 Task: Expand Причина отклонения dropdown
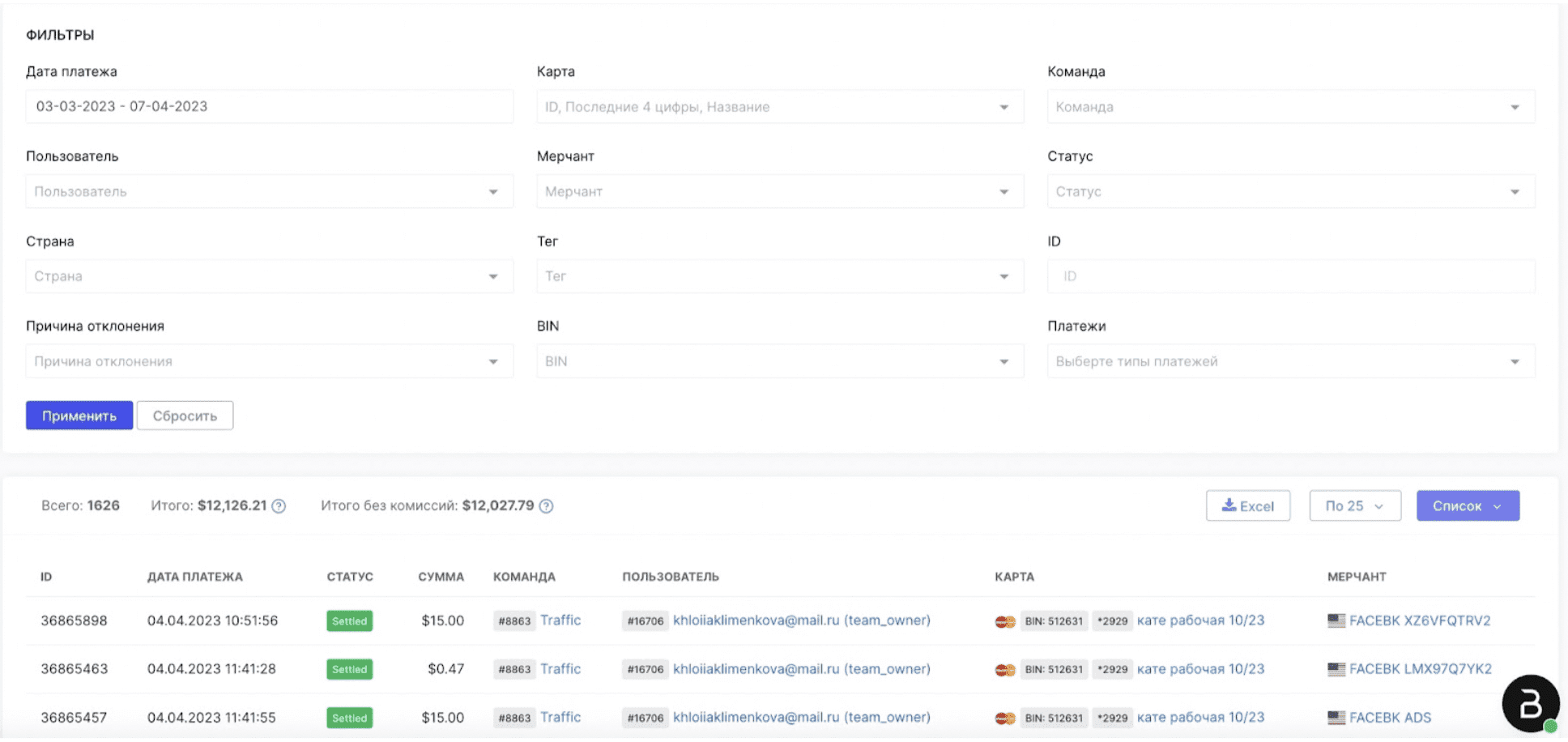(x=269, y=361)
